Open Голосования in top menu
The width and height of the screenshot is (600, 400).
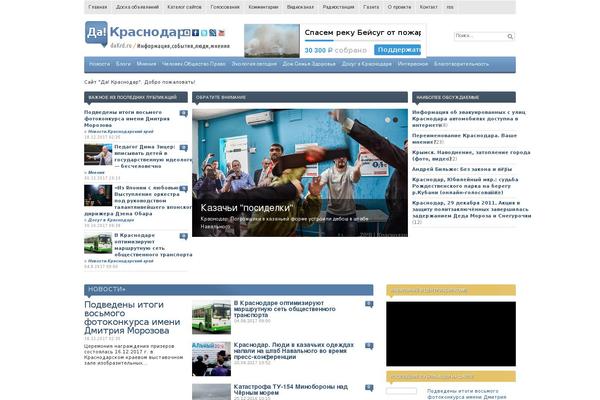click(225, 7)
